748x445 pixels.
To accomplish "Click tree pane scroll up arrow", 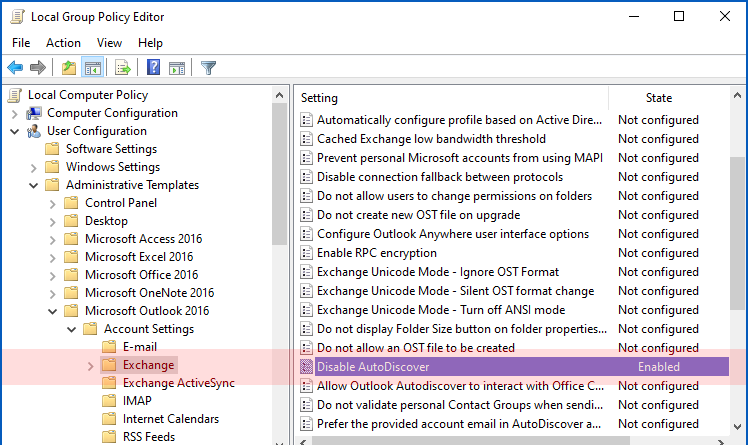I will (280, 95).
